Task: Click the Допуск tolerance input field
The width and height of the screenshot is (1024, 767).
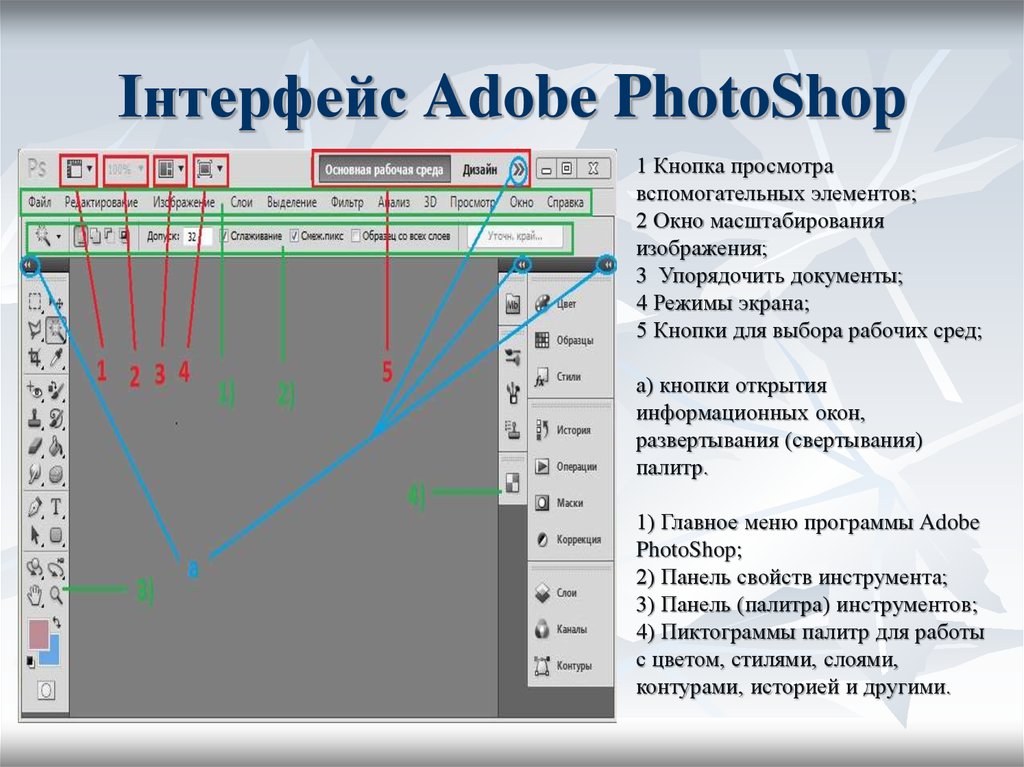Action: [x=197, y=236]
